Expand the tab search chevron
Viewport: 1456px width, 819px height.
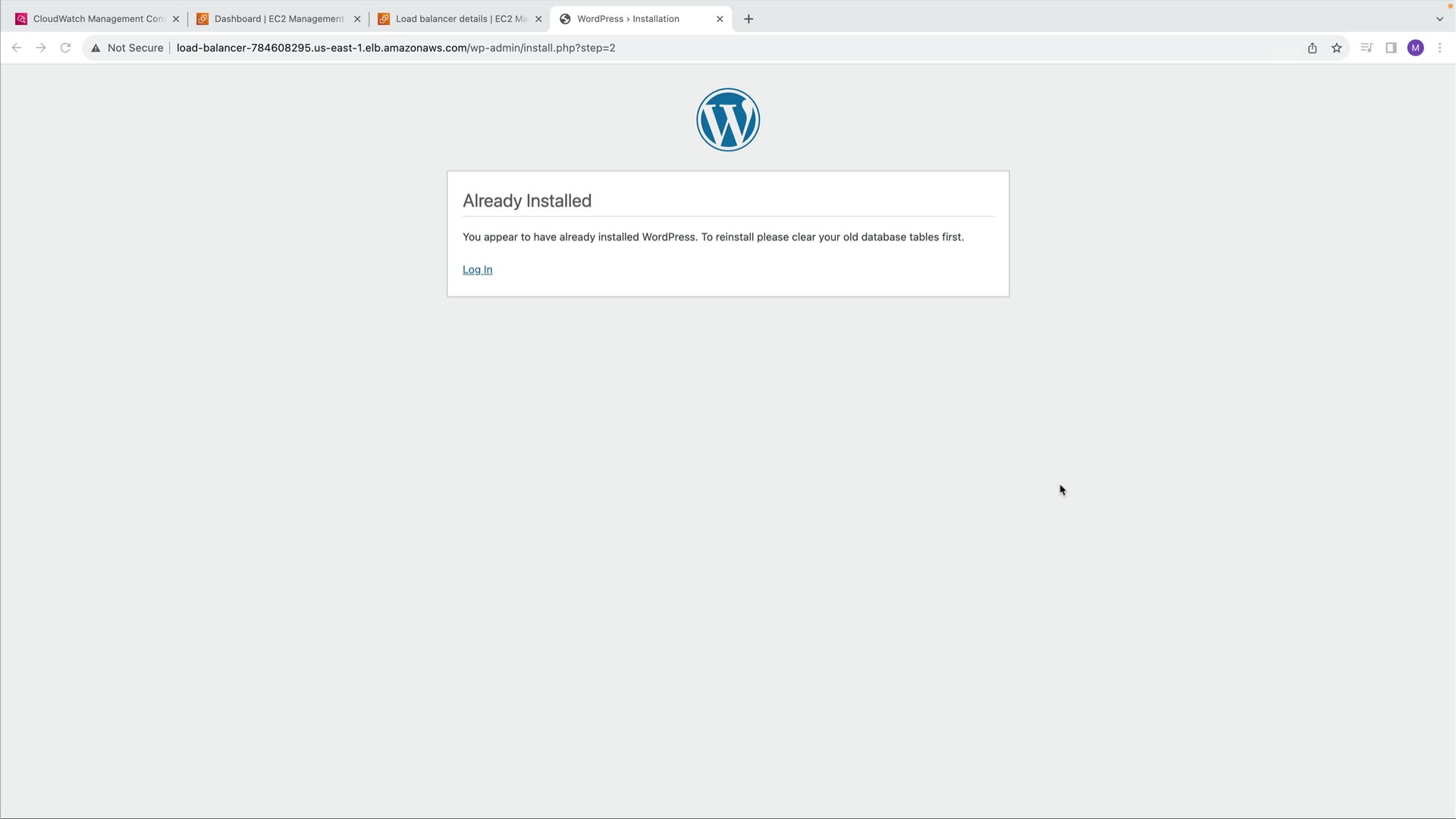coord(1439,19)
